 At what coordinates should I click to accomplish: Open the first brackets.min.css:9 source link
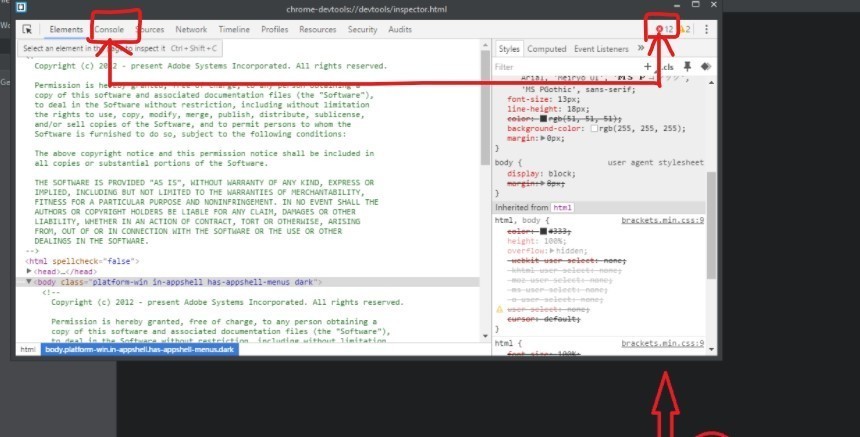[662, 220]
